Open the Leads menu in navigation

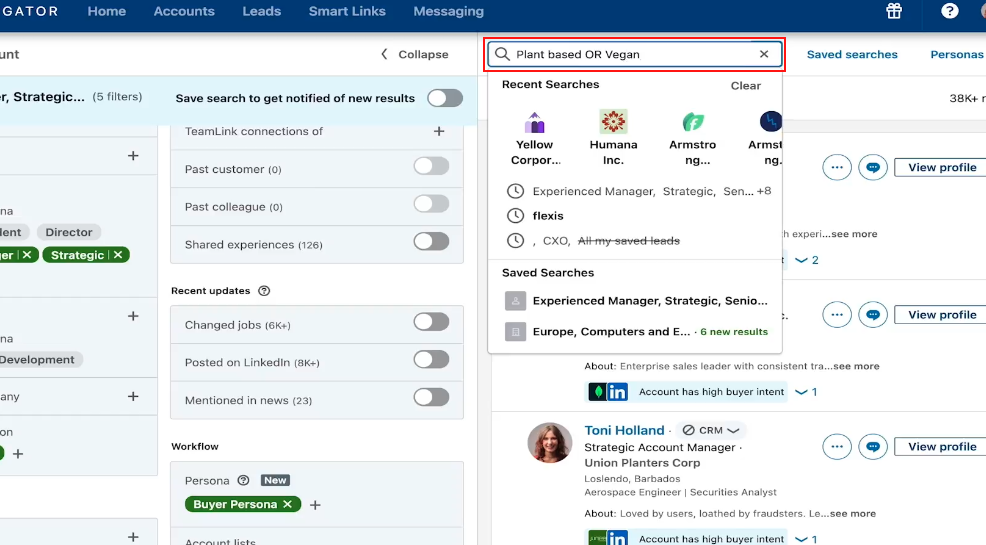click(261, 11)
